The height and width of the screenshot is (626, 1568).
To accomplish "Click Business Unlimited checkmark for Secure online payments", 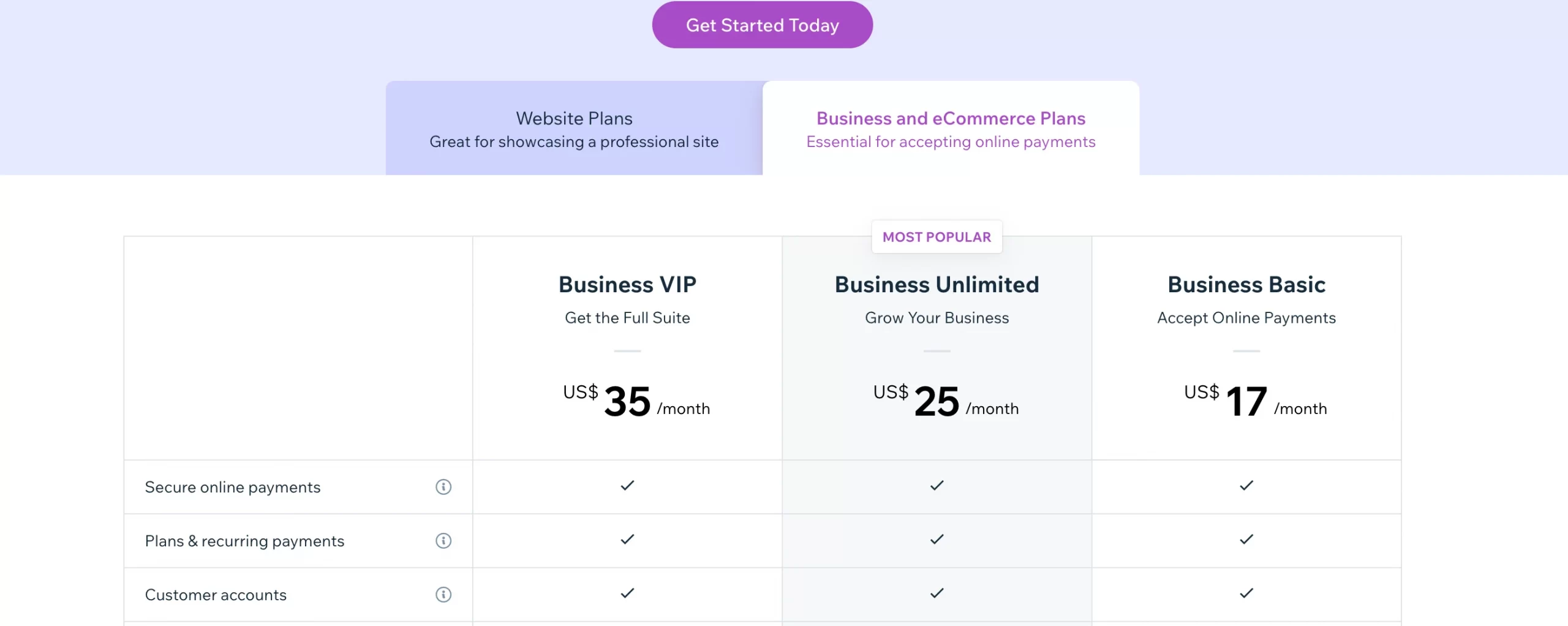I will [x=937, y=486].
